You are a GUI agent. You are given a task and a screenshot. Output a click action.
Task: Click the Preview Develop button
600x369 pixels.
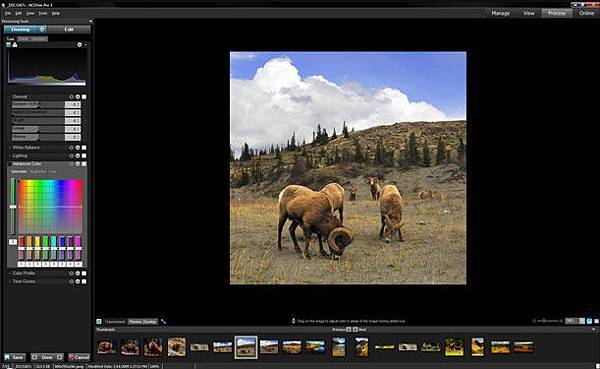(142, 322)
